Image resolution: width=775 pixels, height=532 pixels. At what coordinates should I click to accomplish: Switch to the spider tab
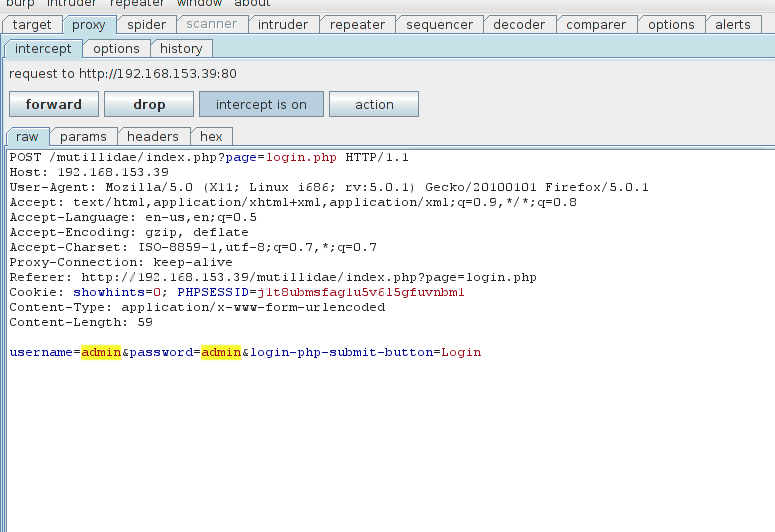click(147, 25)
